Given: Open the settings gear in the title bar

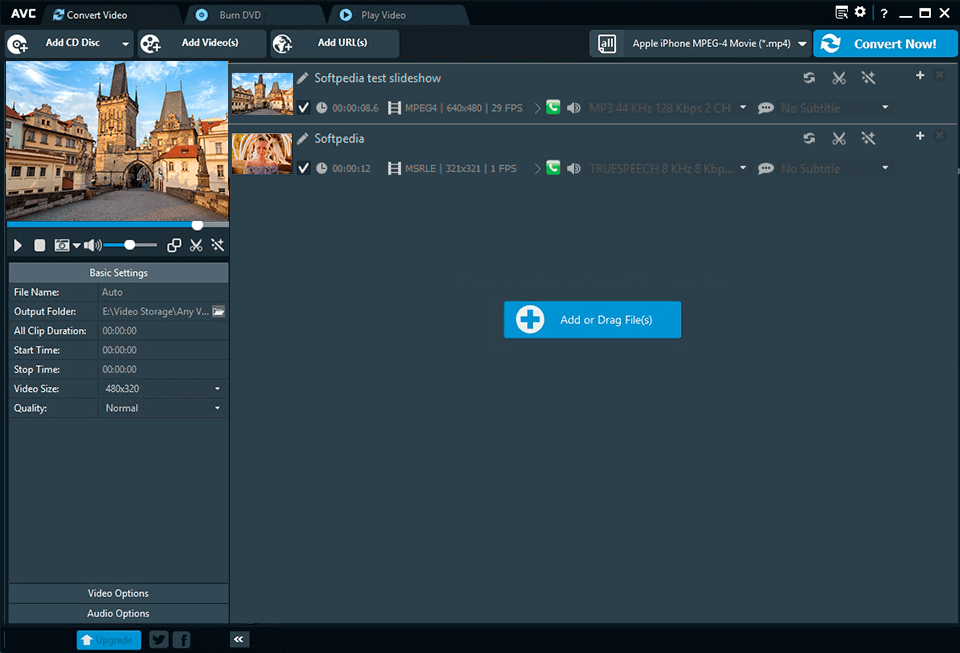Looking at the screenshot, I should (x=858, y=12).
